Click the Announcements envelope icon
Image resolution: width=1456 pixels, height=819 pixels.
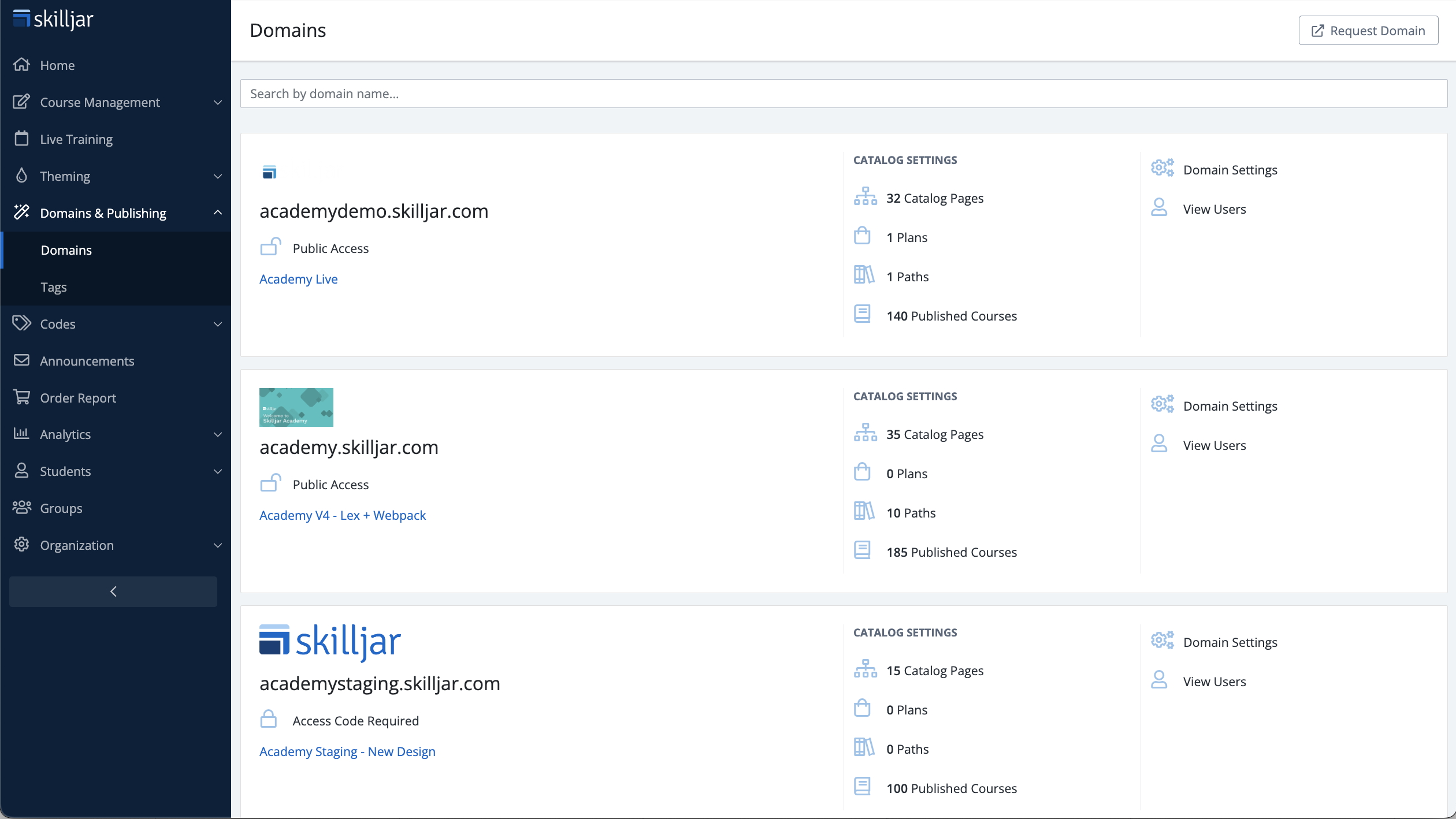point(21,360)
